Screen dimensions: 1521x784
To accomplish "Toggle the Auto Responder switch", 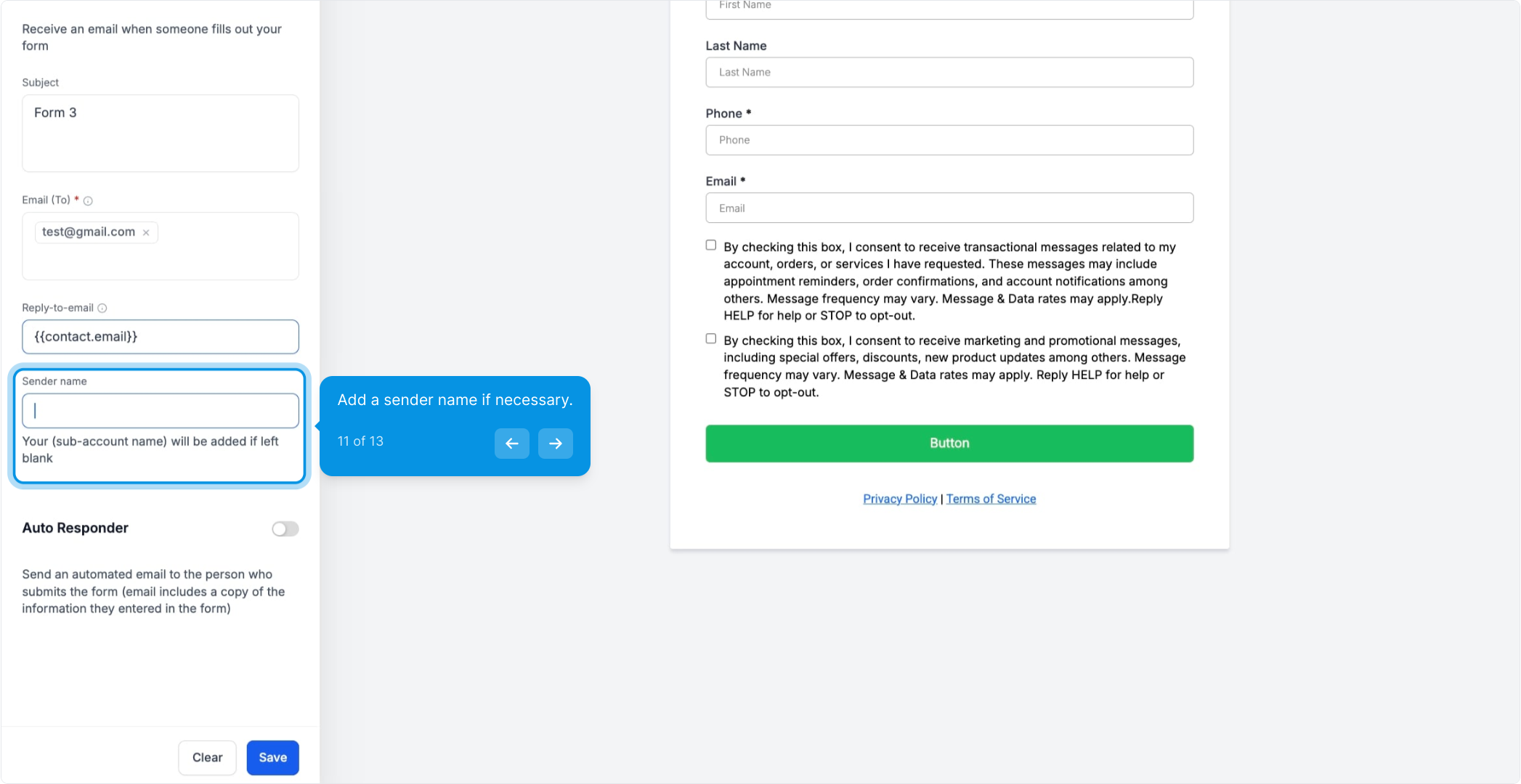I will [x=285, y=529].
